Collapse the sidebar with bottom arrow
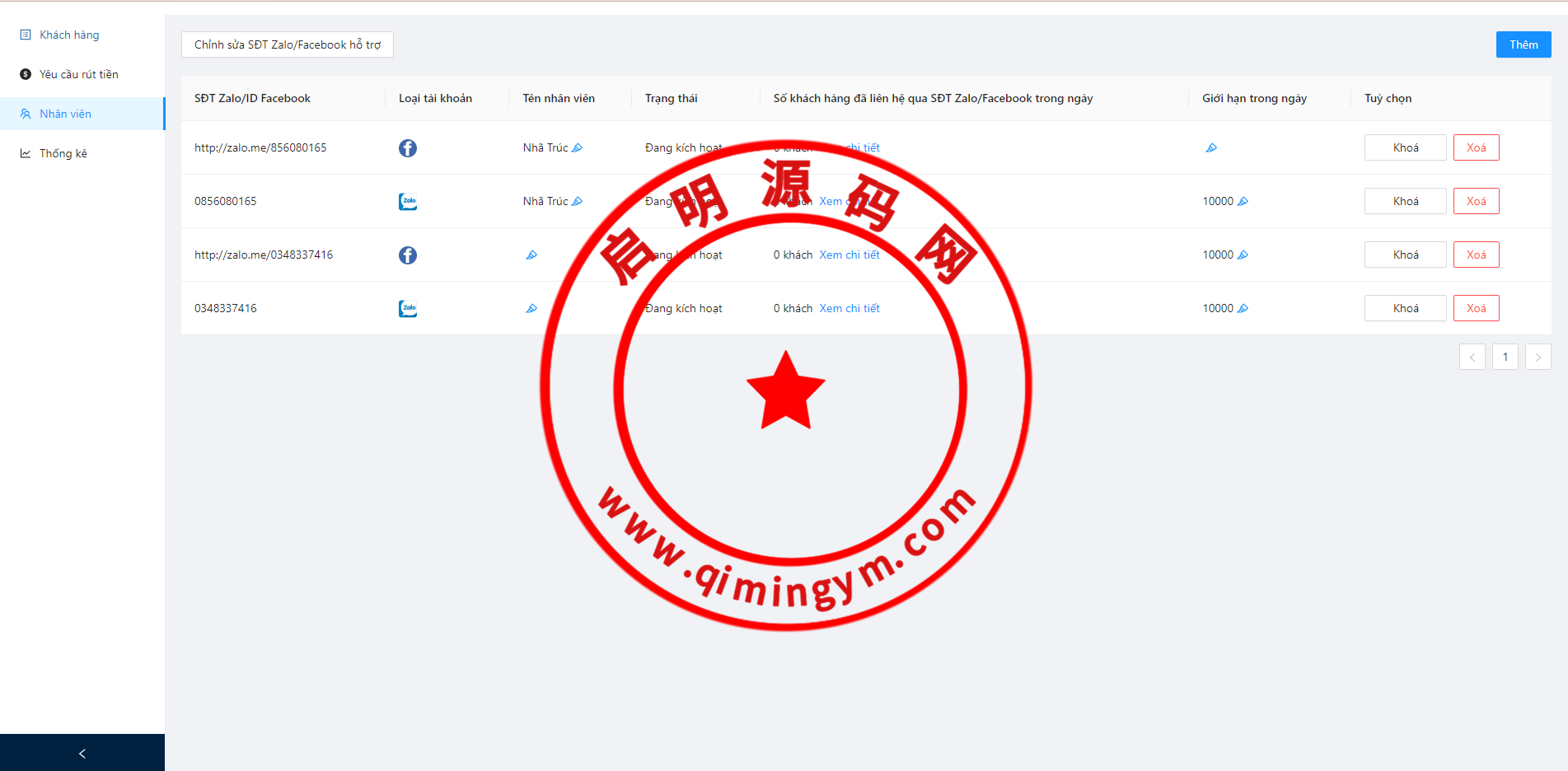The image size is (1568, 771). 82,754
